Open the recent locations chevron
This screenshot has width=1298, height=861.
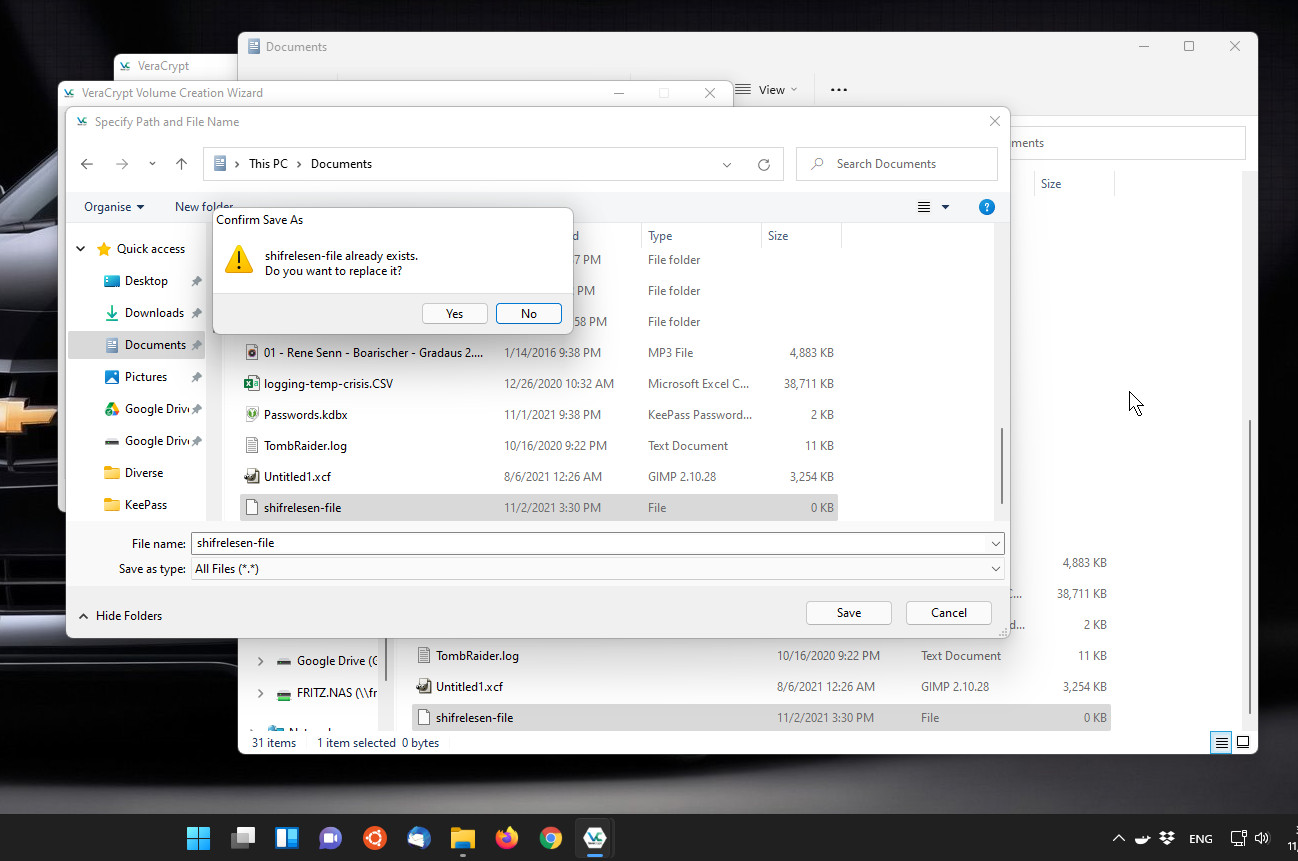point(152,164)
